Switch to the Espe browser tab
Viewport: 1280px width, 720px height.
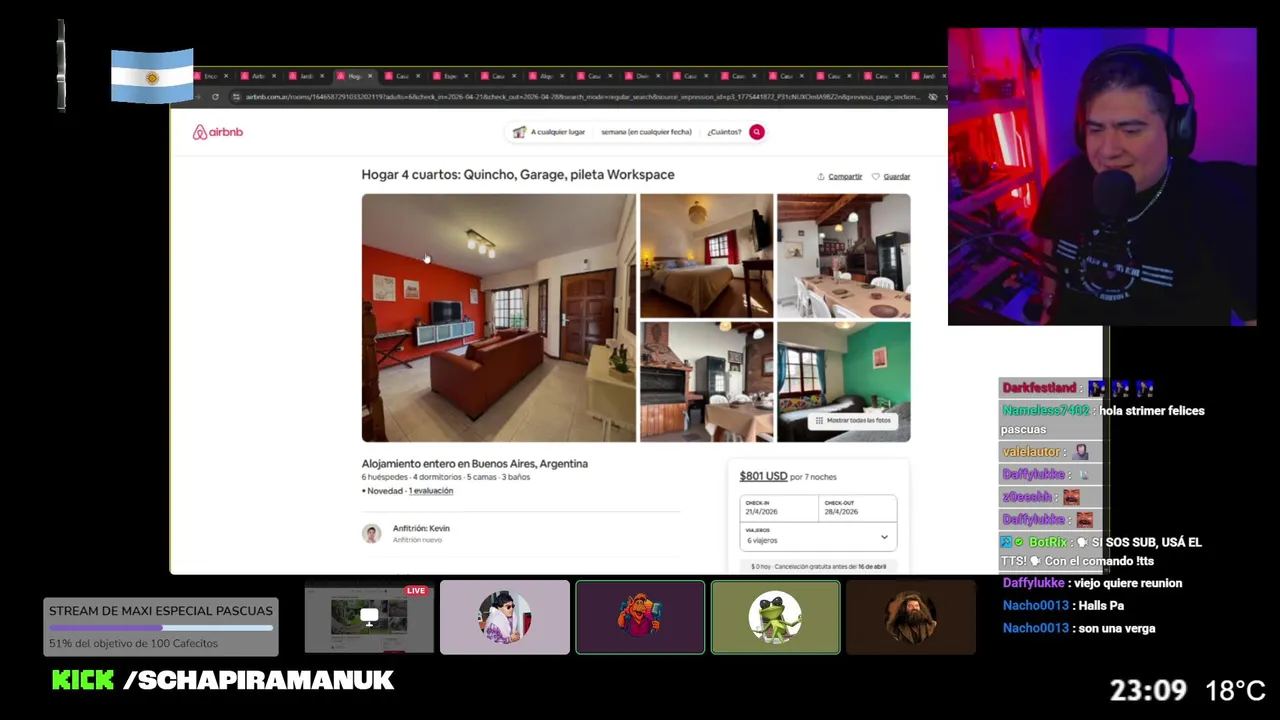[450, 76]
